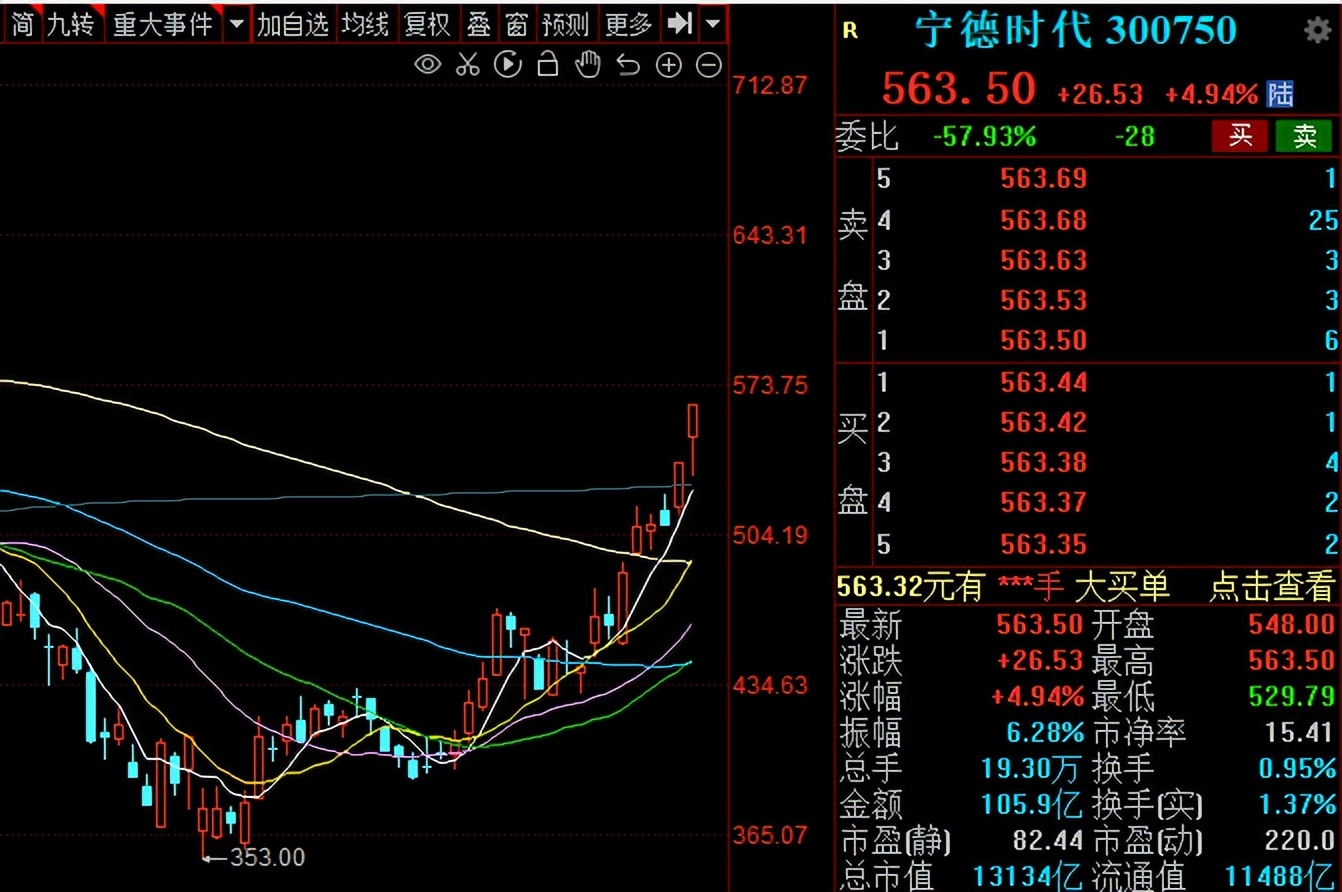Zoom out with minus circle icon
Screen dimensions: 1342x892
click(x=708, y=65)
